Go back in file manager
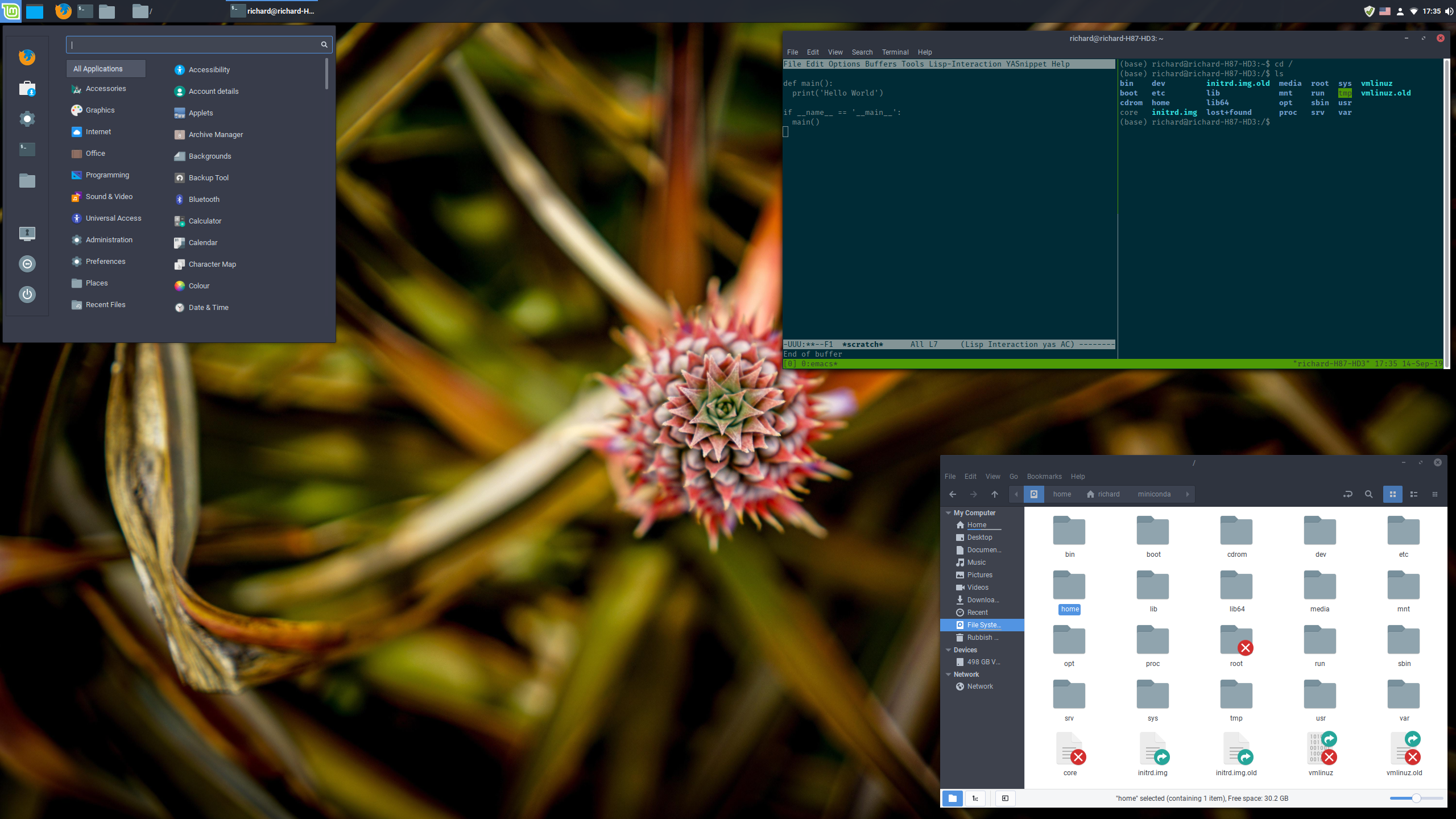1456x819 pixels. coord(953,494)
